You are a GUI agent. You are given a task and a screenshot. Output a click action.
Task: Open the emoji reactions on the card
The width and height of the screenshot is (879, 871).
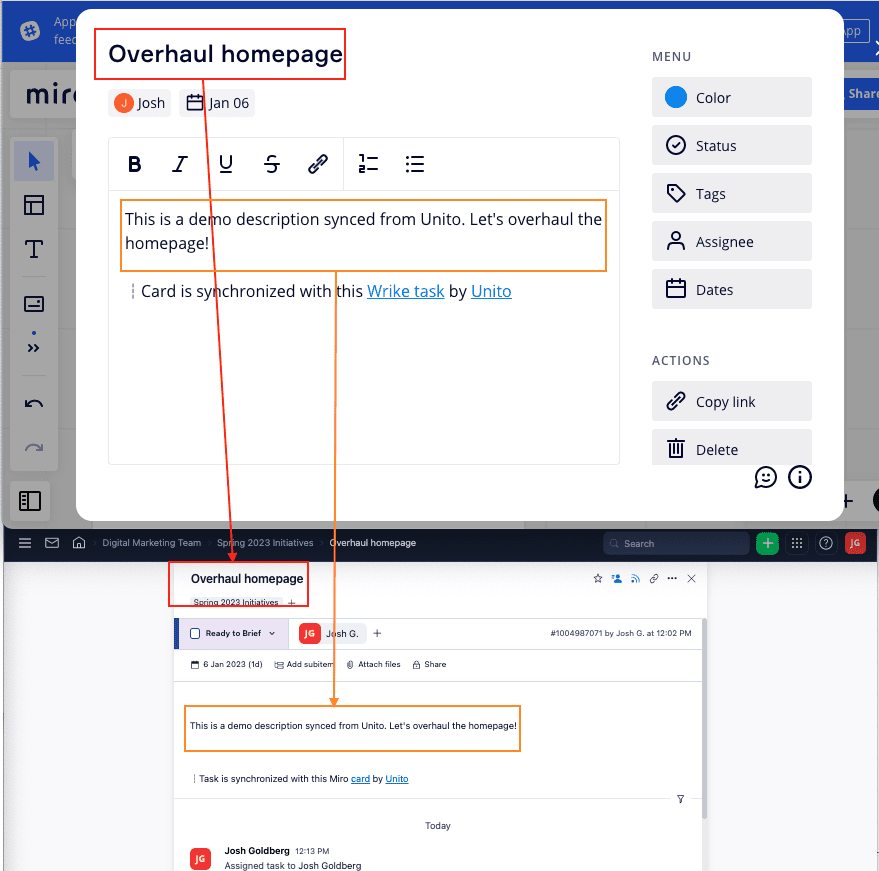tap(765, 478)
